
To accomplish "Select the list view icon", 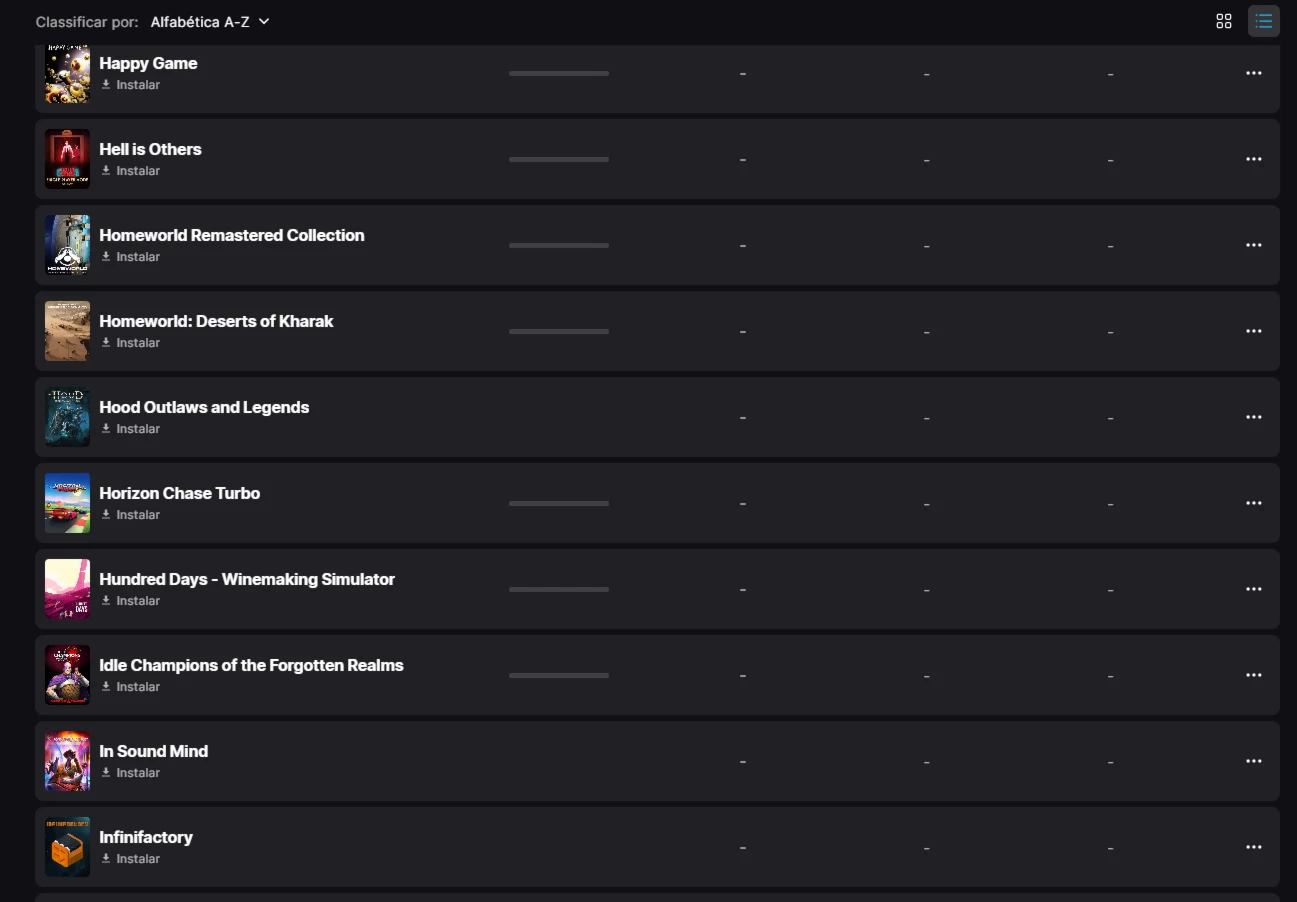I will tap(1264, 21).
